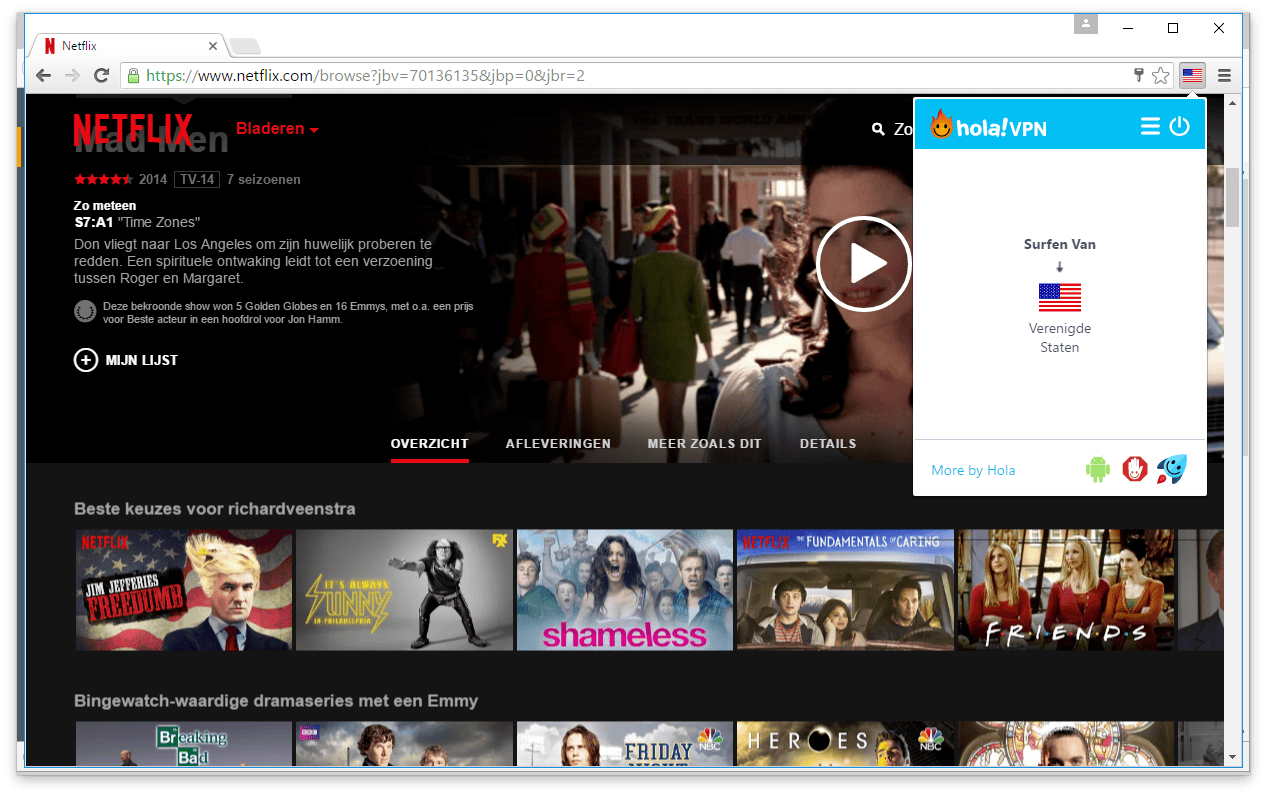Click the Chrome user profile icon
Screen dimensions: 1267x796
tap(1086, 24)
